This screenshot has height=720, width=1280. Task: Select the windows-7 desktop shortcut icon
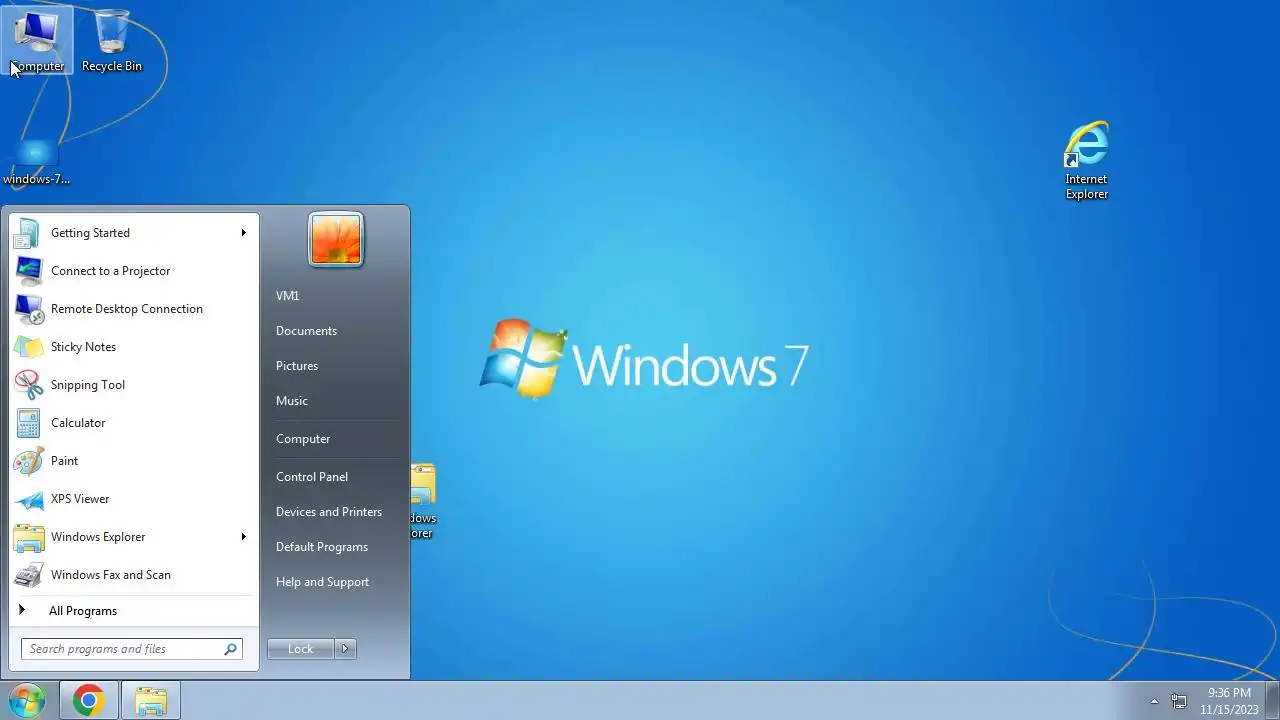[x=37, y=162]
